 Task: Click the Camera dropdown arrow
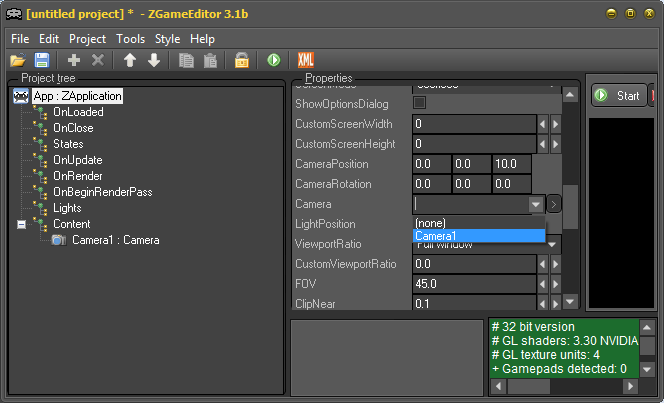(536, 204)
